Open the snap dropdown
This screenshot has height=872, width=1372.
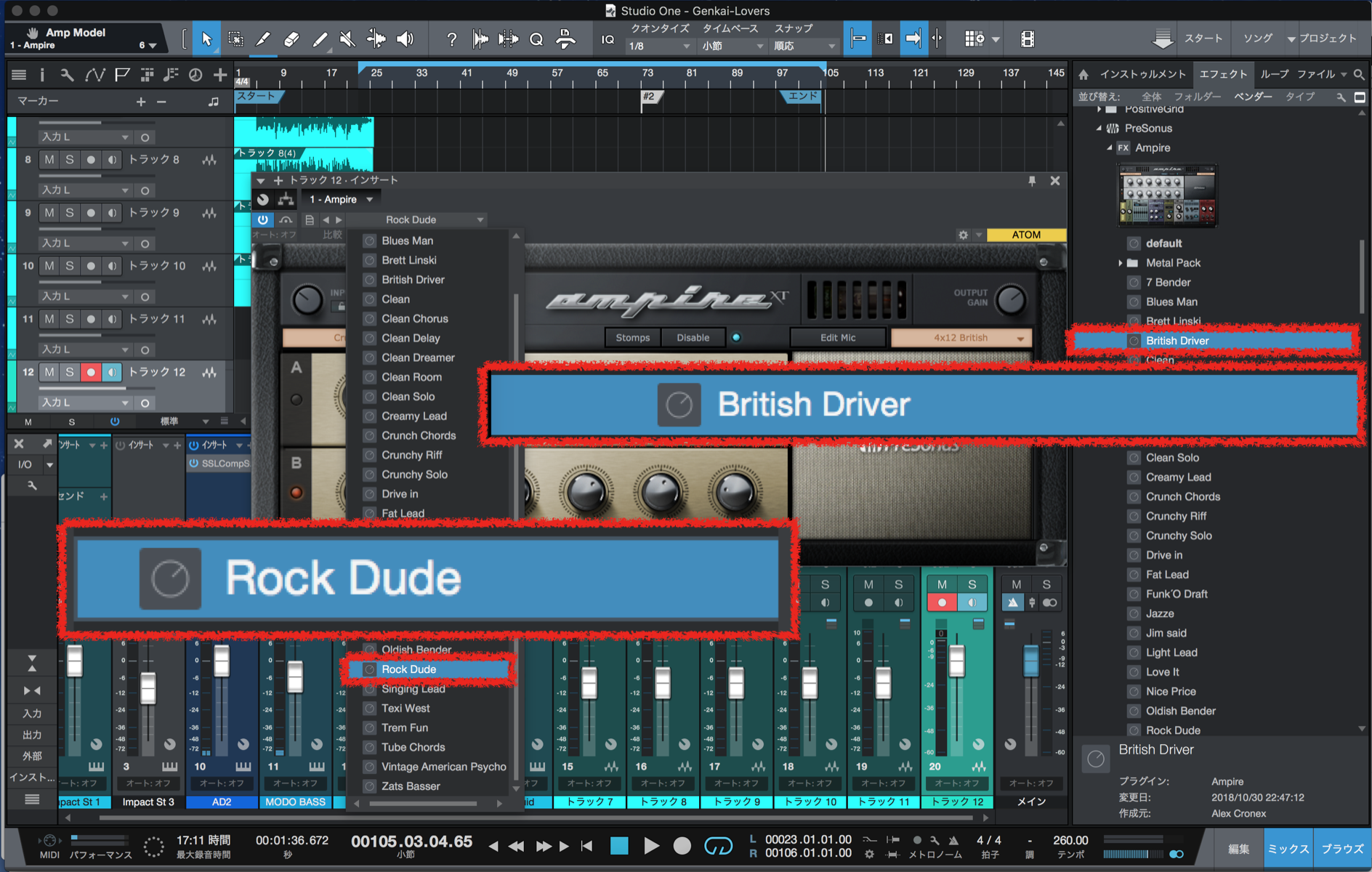(805, 46)
